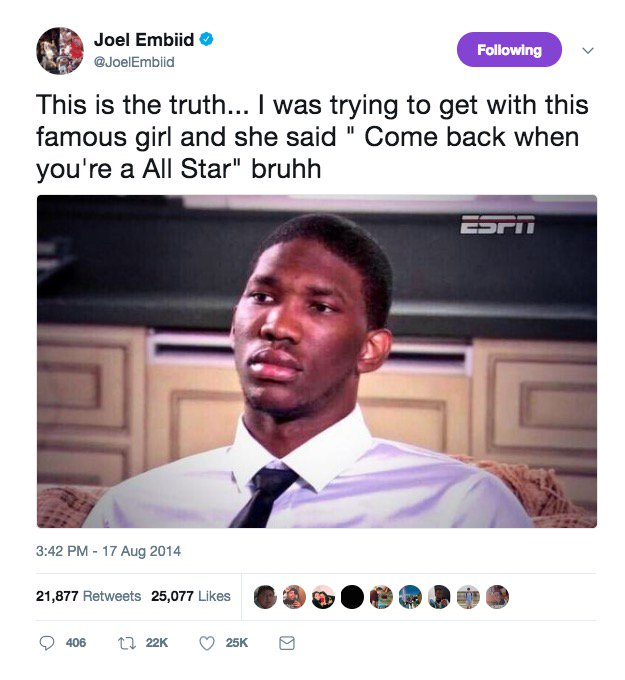Viewport: 625px width, 680px height.
Task: Toggle the purple Following button
Action: [x=509, y=50]
